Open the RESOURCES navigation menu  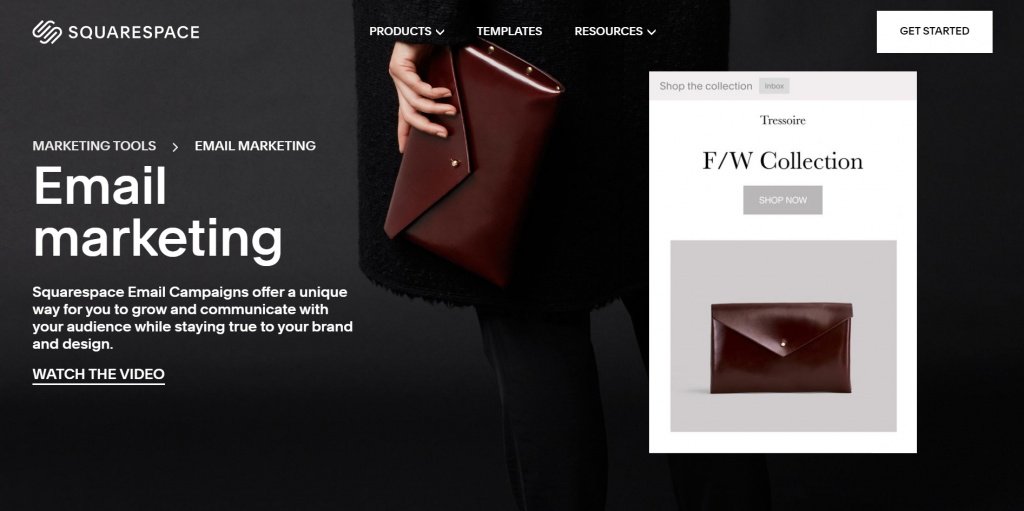tap(609, 31)
